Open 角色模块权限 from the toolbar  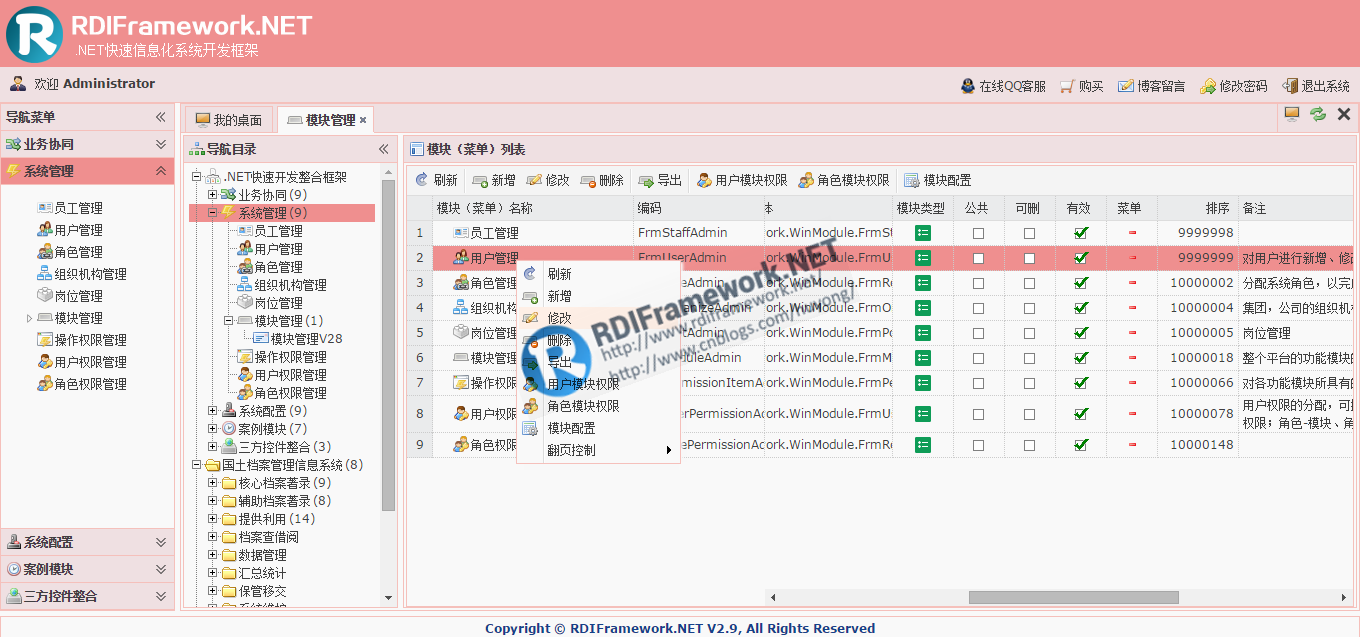point(844,180)
